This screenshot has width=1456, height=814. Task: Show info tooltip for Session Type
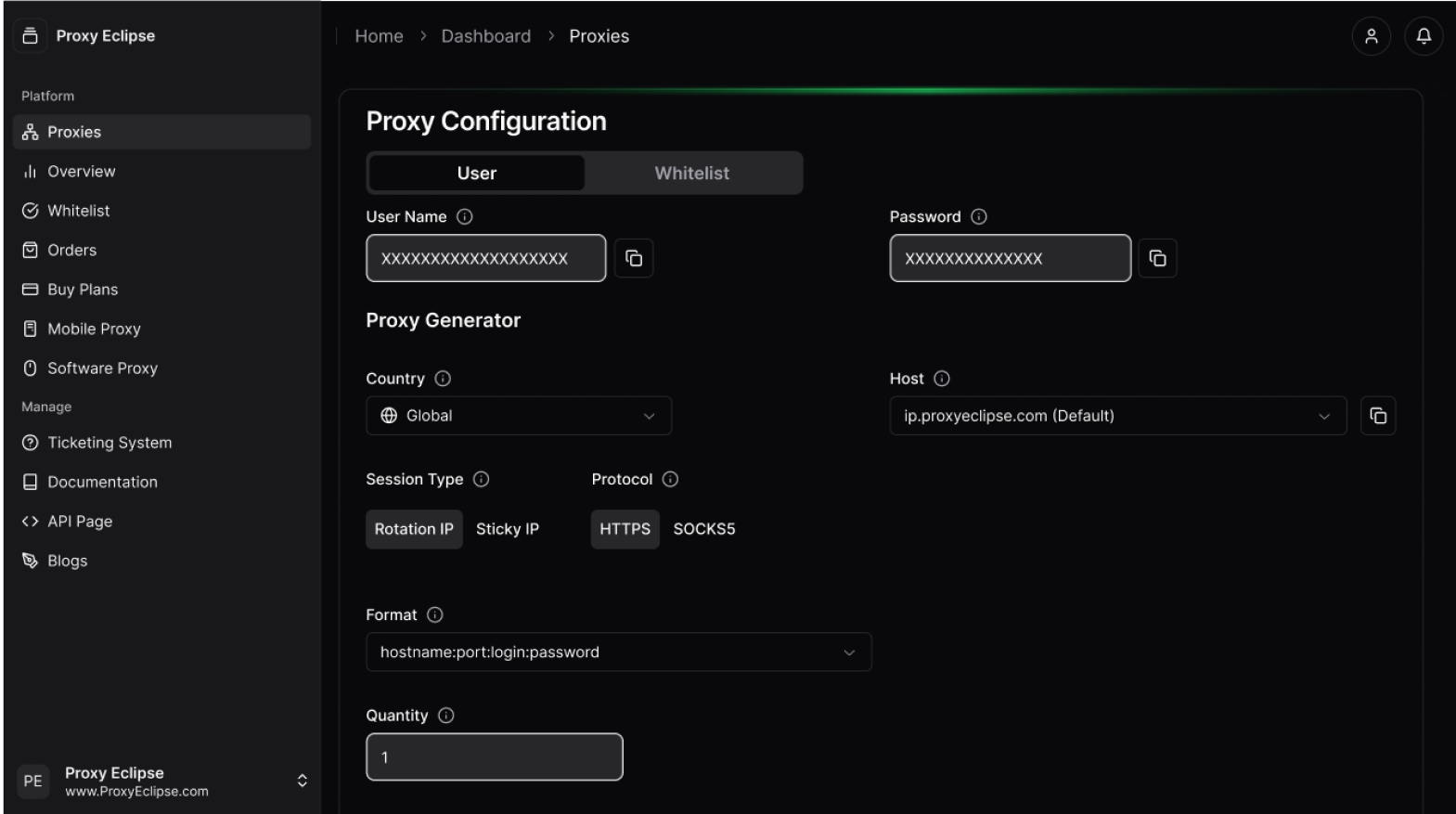tap(481, 479)
